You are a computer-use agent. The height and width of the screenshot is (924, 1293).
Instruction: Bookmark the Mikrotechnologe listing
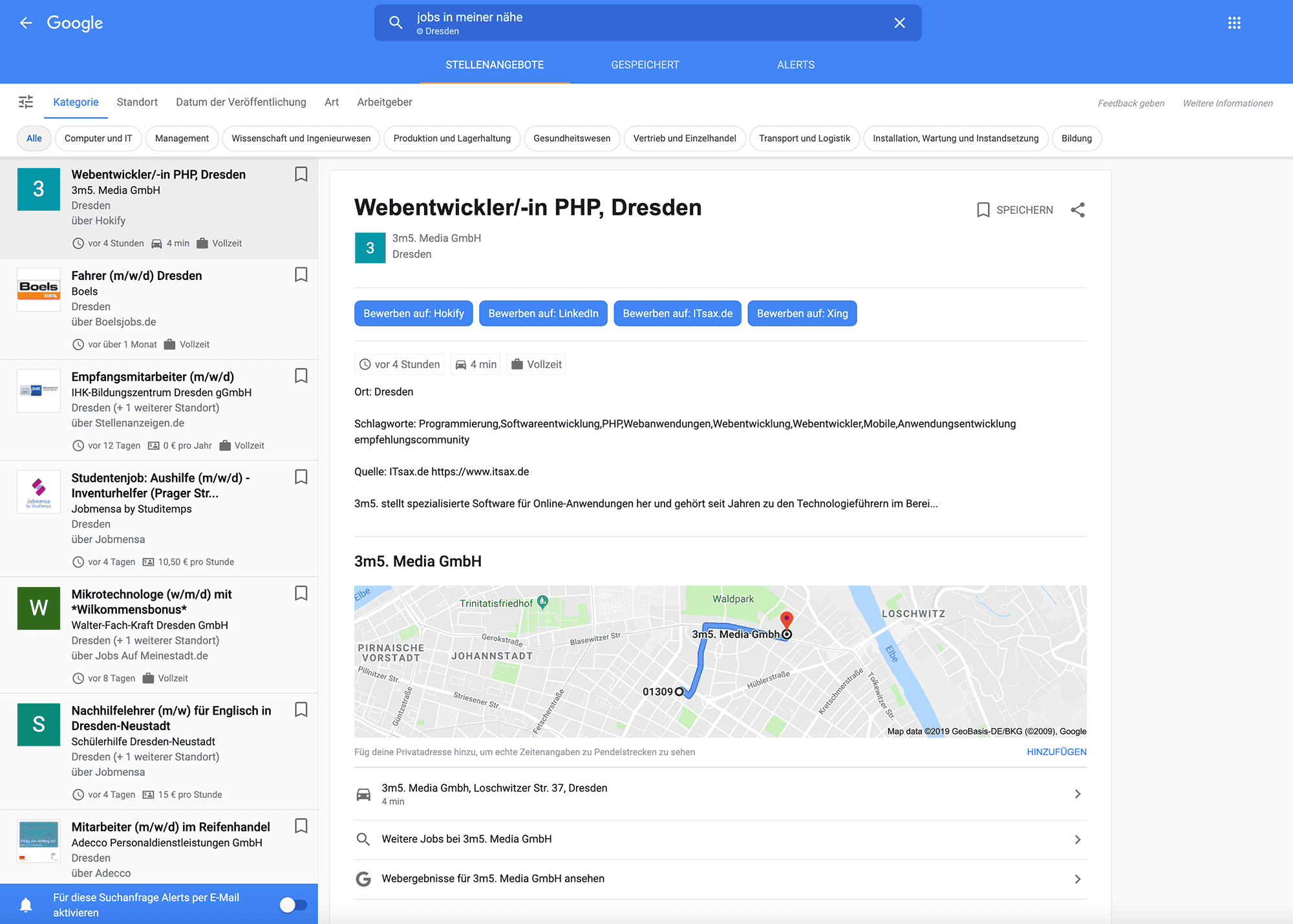(x=301, y=593)
